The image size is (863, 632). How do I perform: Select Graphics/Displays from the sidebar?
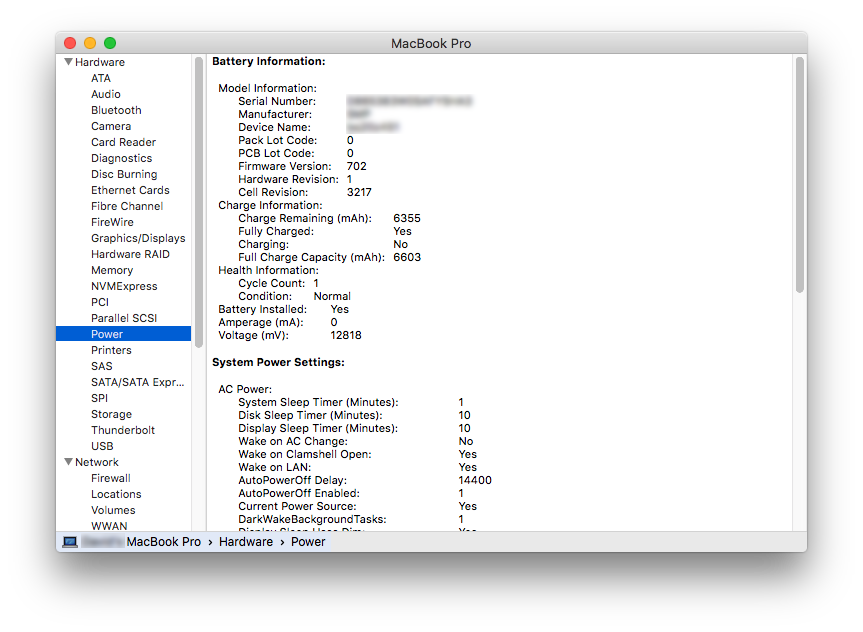coord(140,238)
